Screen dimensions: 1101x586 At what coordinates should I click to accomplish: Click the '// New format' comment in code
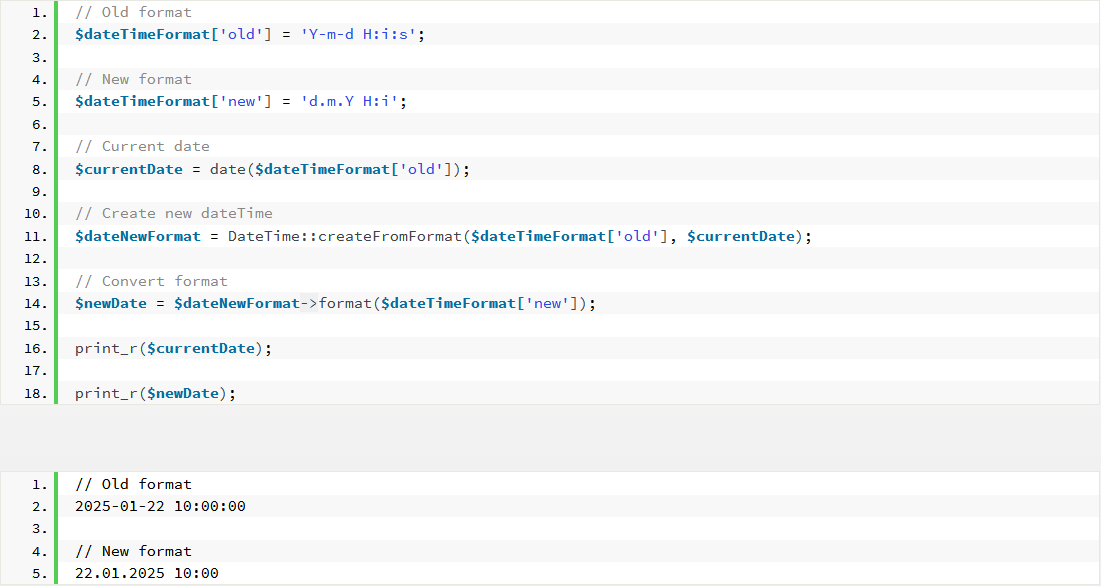(x=133, y=79)
